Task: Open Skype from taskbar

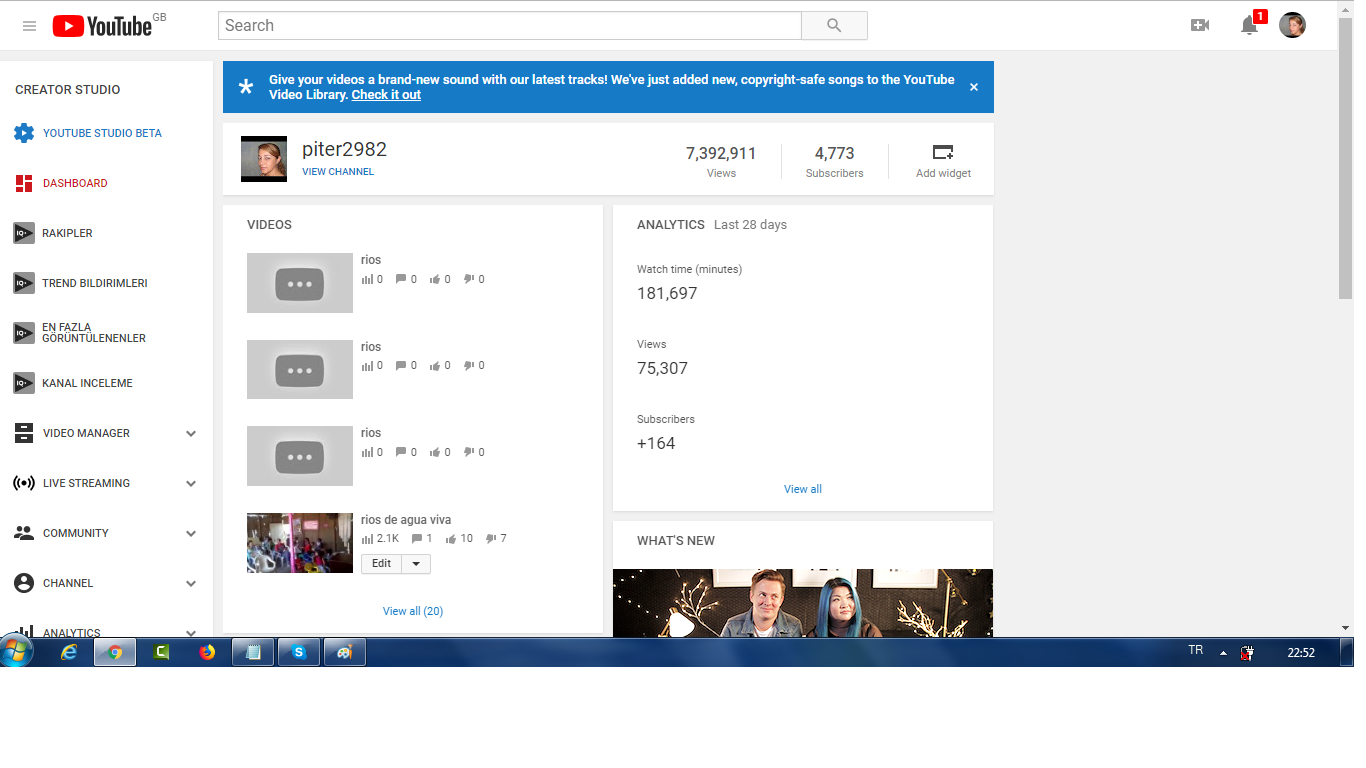Action: click(x=299, y=652)
